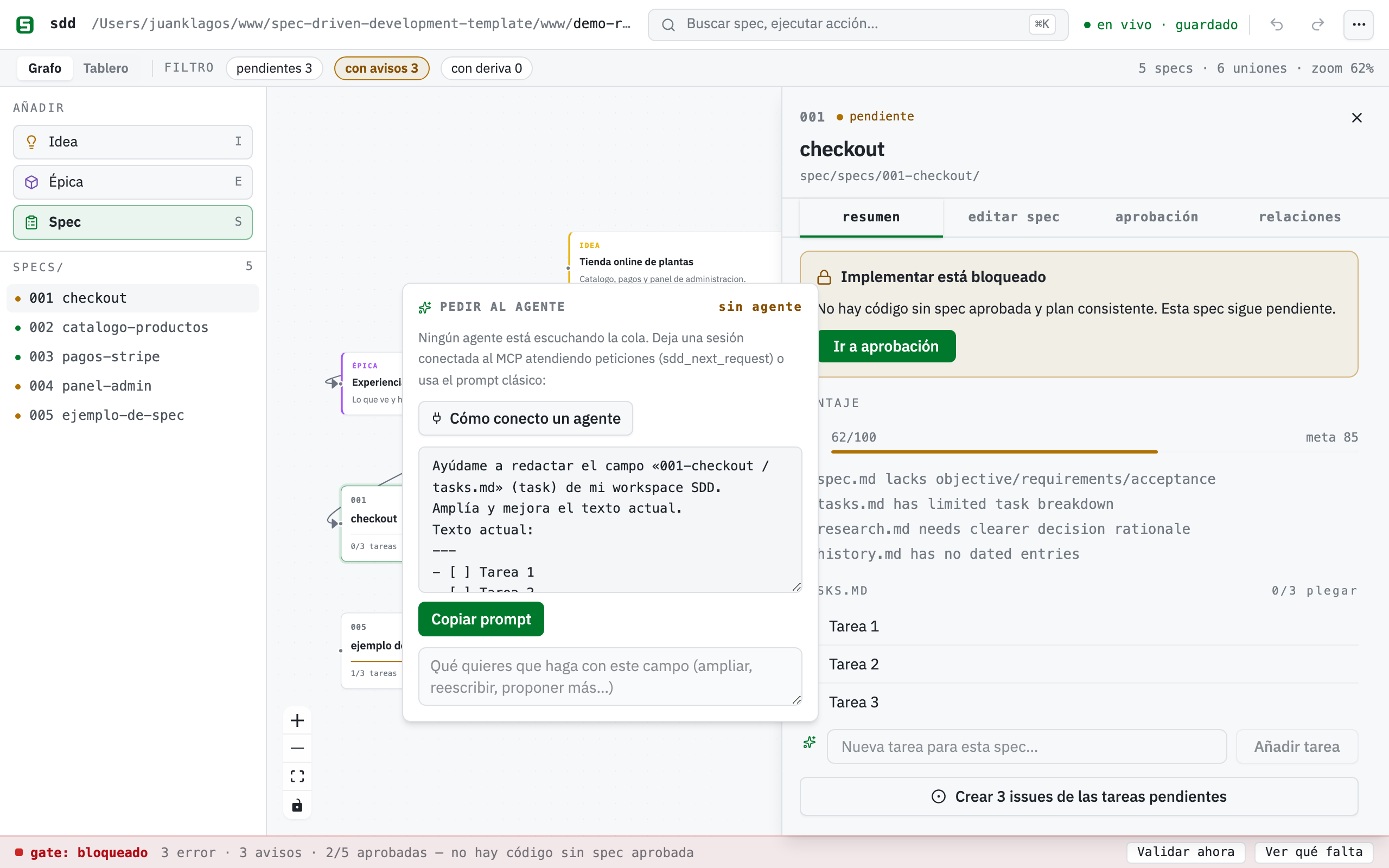Click the Idea lightbulb icon
1389x868 pixels.
[x=31, y=142]
